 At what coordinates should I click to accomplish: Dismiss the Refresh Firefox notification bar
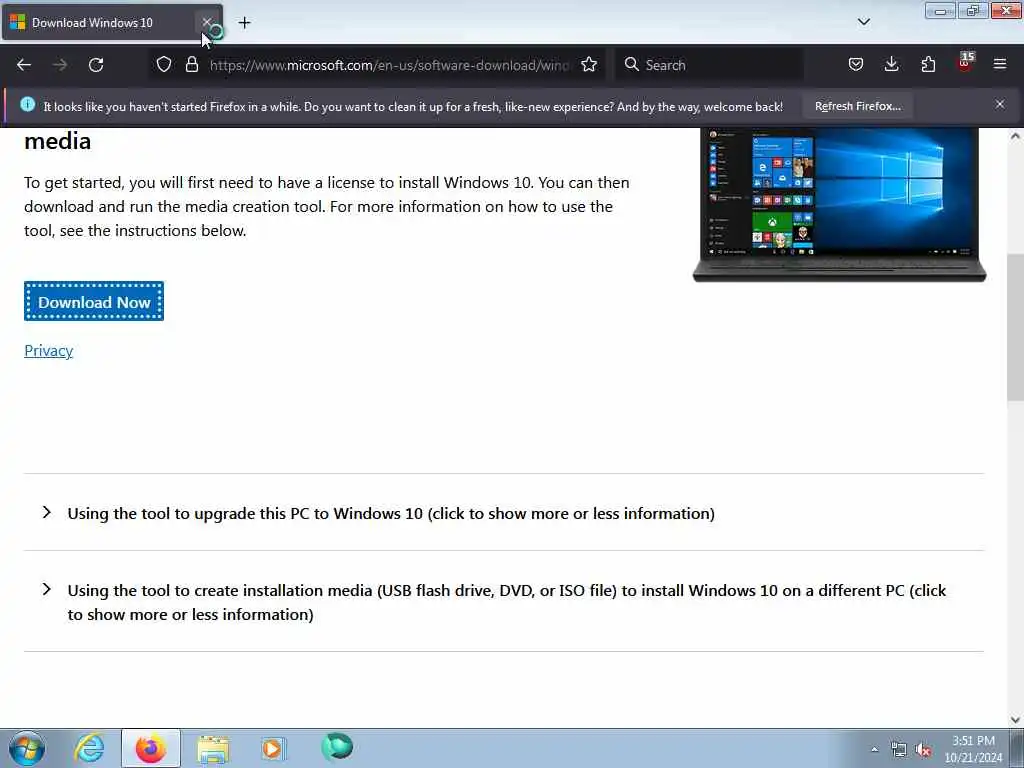click(x=1000, y=104)
